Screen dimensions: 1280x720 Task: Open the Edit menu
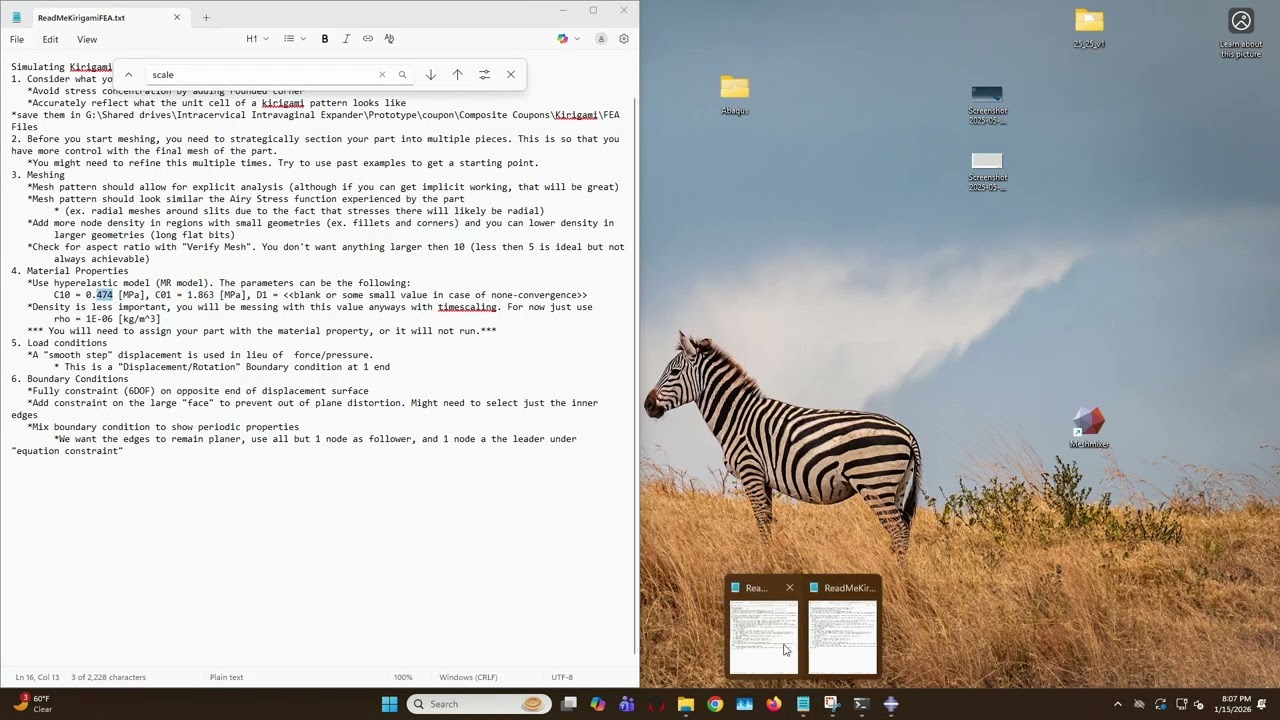point(50,39)
